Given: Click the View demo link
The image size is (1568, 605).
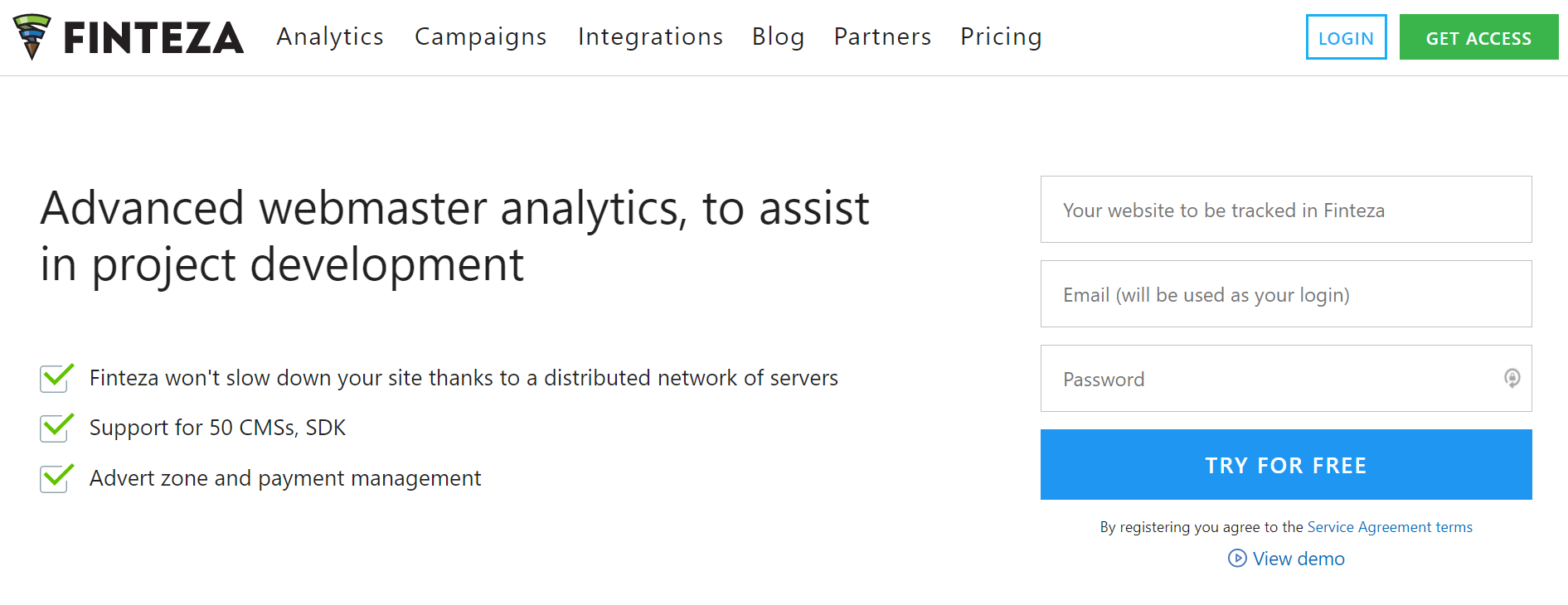Looking at the screenshot, I should [1299, 559].
